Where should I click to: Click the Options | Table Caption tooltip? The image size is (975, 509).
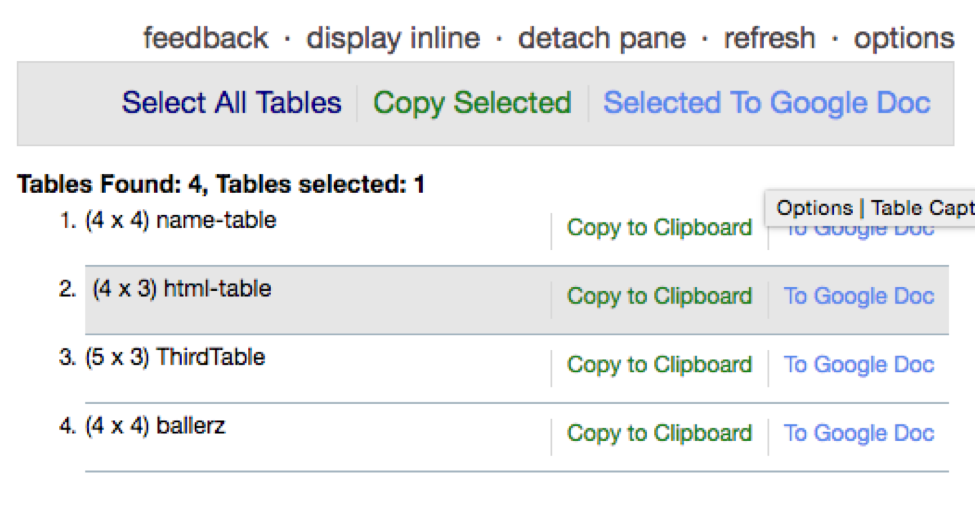click(870, 208)
